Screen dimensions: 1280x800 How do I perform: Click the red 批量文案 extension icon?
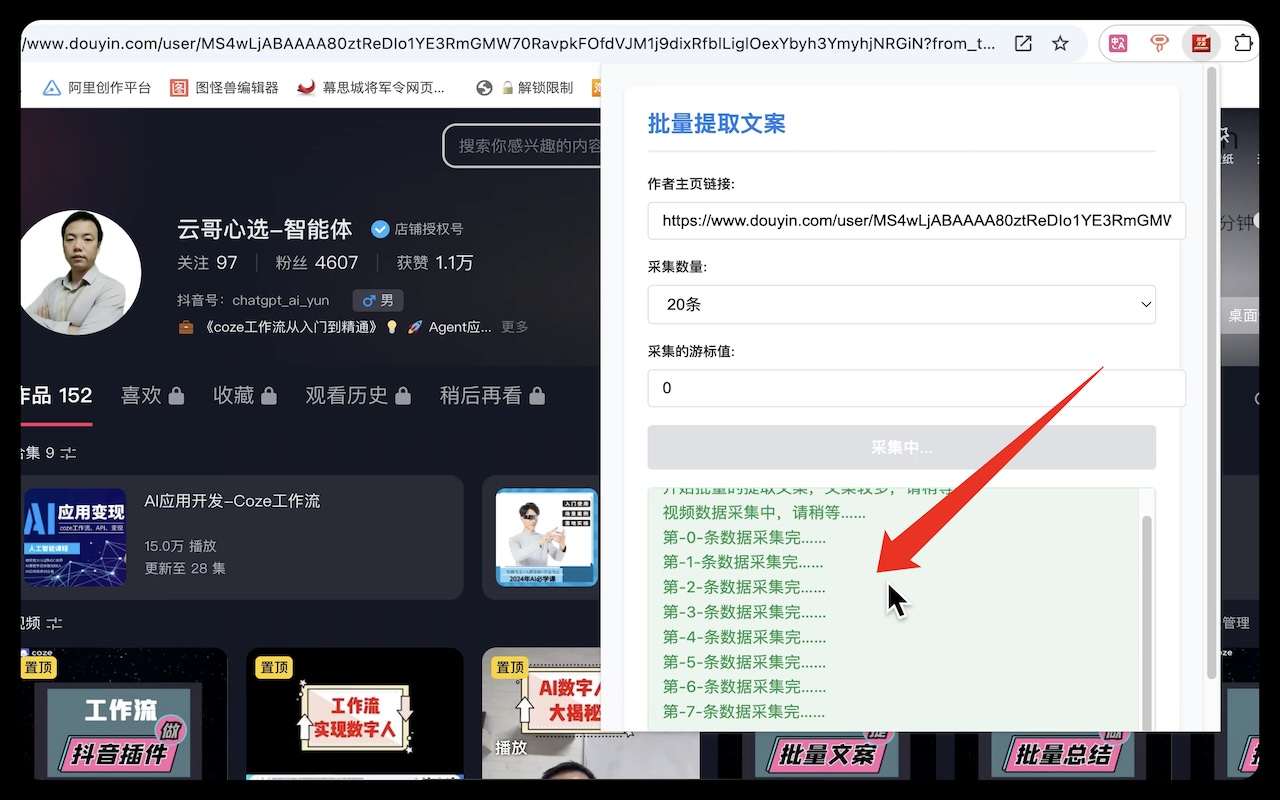coord(1199,43)
